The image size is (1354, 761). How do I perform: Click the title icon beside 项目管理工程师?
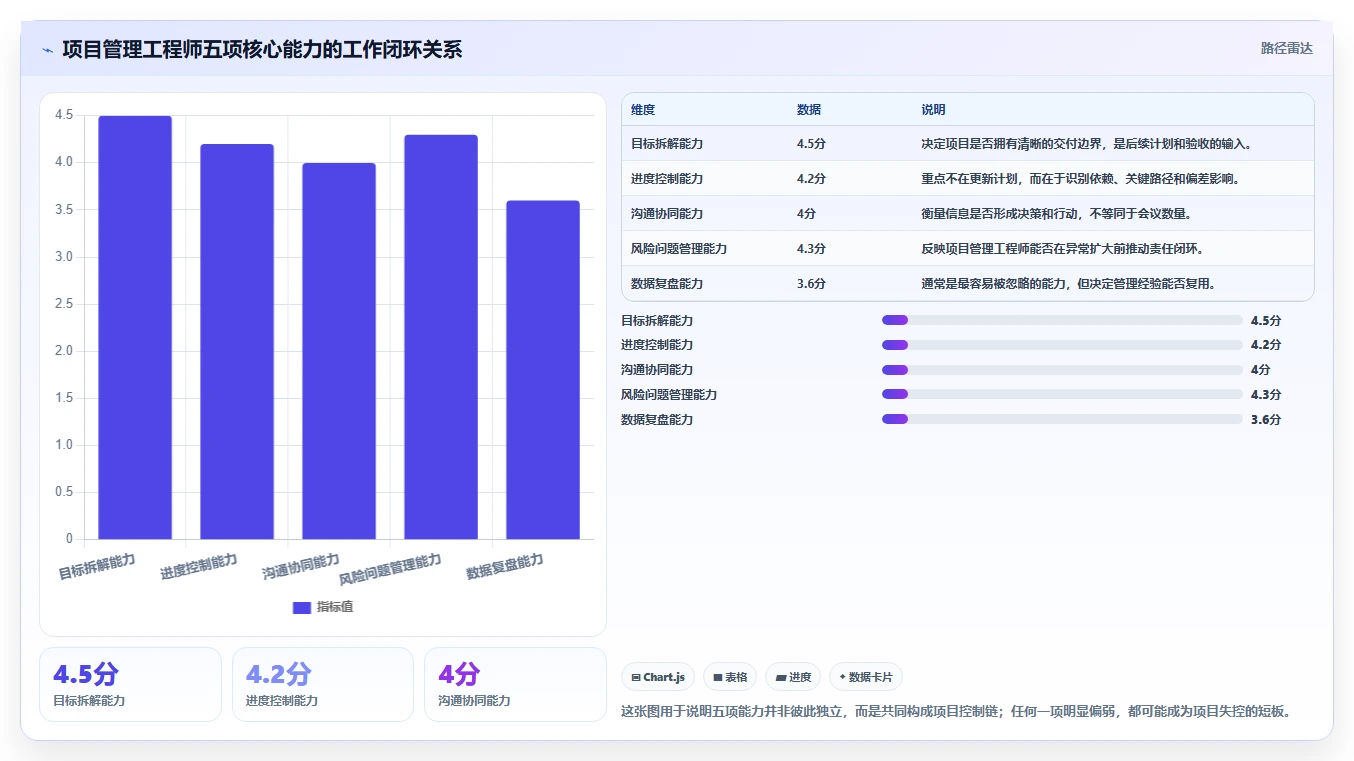(x=47, y=50)
